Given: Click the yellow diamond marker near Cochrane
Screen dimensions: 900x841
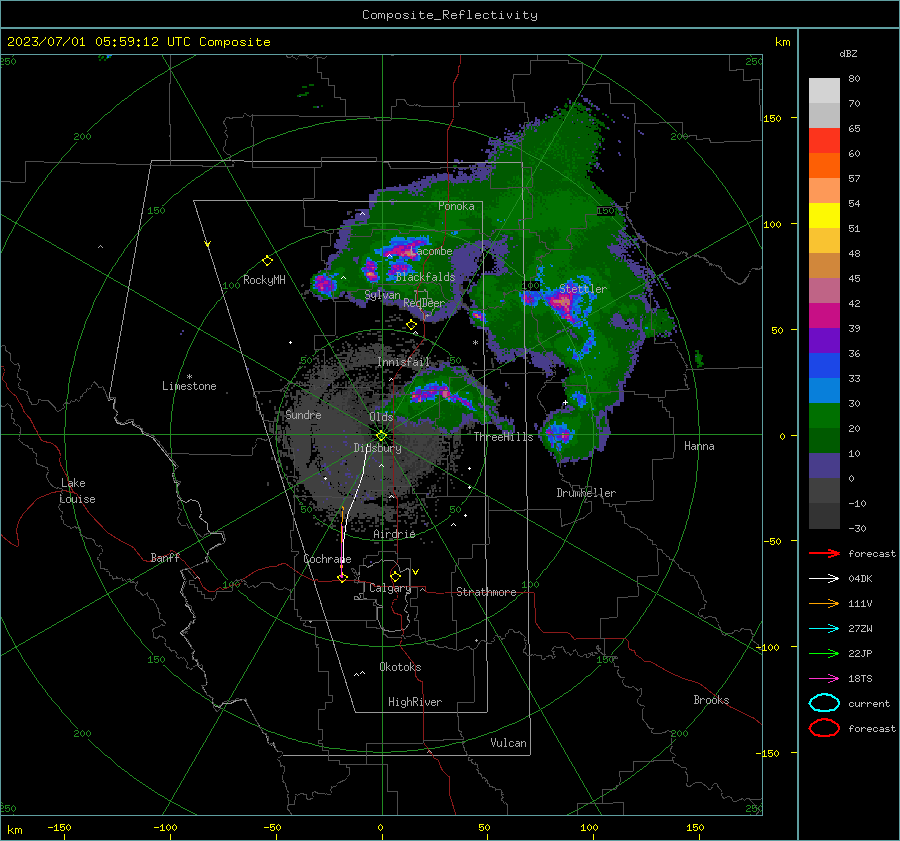Looking at the screenshot, I should click(x=342, y=578).
